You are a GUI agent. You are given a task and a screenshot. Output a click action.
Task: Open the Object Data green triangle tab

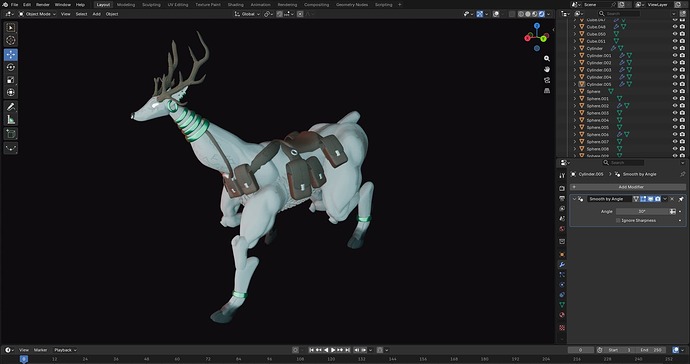[562, 305]
